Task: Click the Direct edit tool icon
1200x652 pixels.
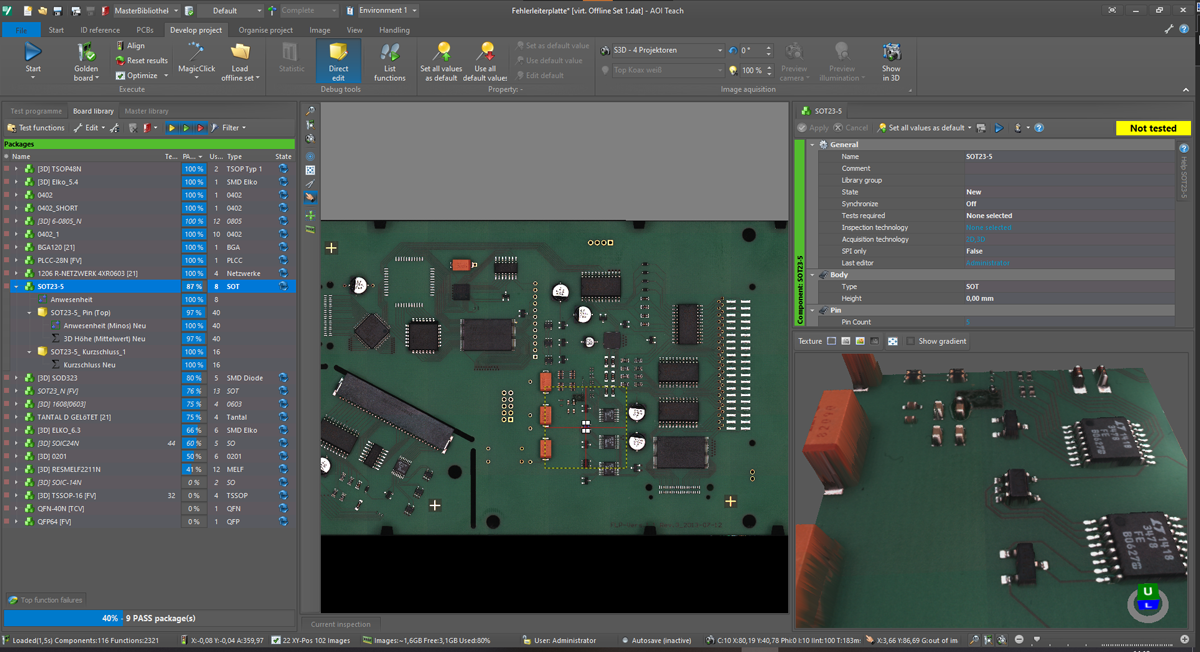Action: tap(338, 53)
